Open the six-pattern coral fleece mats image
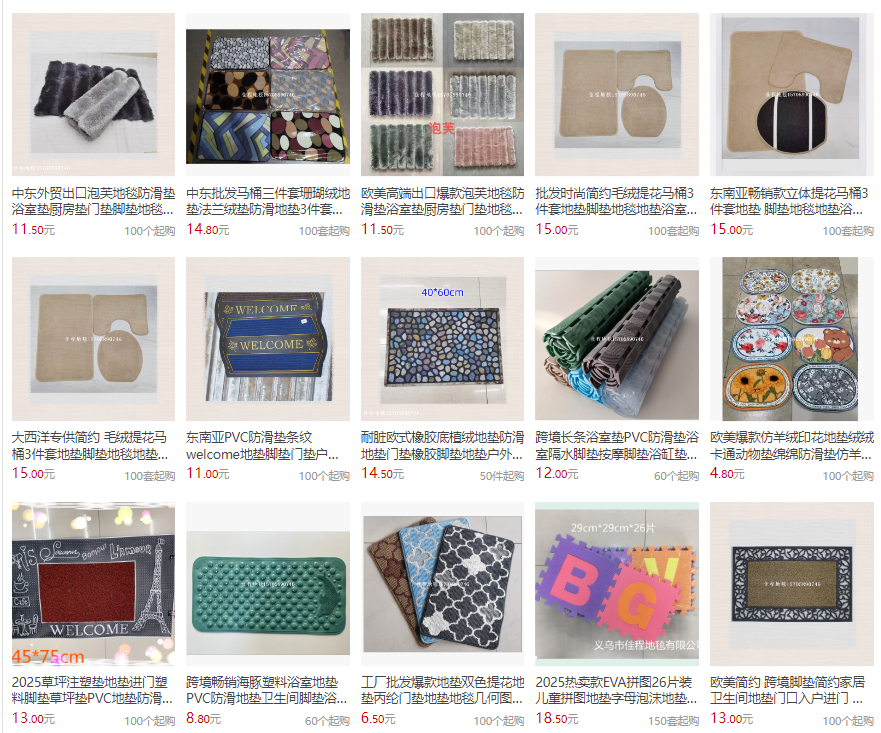This screenshot has width=881, height=733. 268,95
